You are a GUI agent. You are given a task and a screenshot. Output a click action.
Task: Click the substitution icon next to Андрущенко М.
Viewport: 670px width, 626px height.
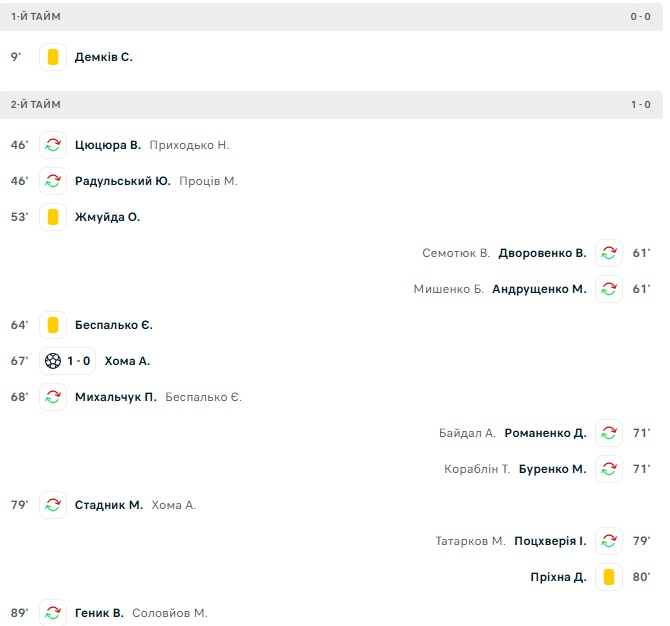(x=609, y=289)
